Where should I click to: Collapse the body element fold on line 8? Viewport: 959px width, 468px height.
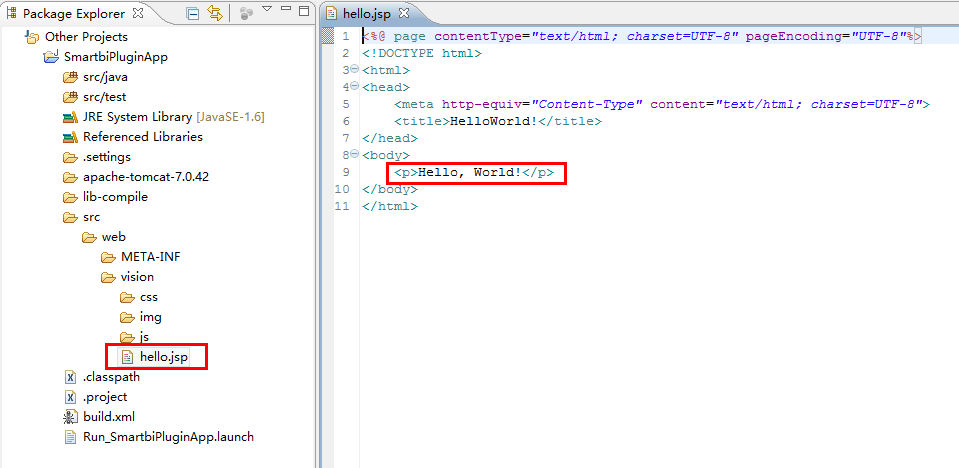point(355,155)
